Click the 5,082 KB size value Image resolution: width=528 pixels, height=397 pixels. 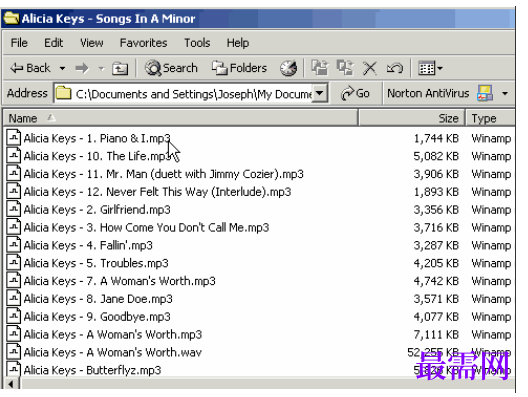[436, 156]
